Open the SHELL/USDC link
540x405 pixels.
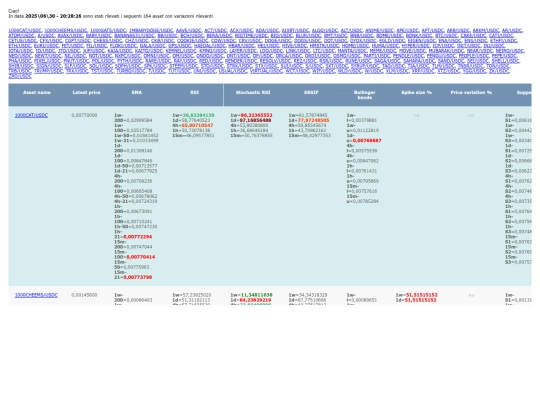tap(506, 61)
